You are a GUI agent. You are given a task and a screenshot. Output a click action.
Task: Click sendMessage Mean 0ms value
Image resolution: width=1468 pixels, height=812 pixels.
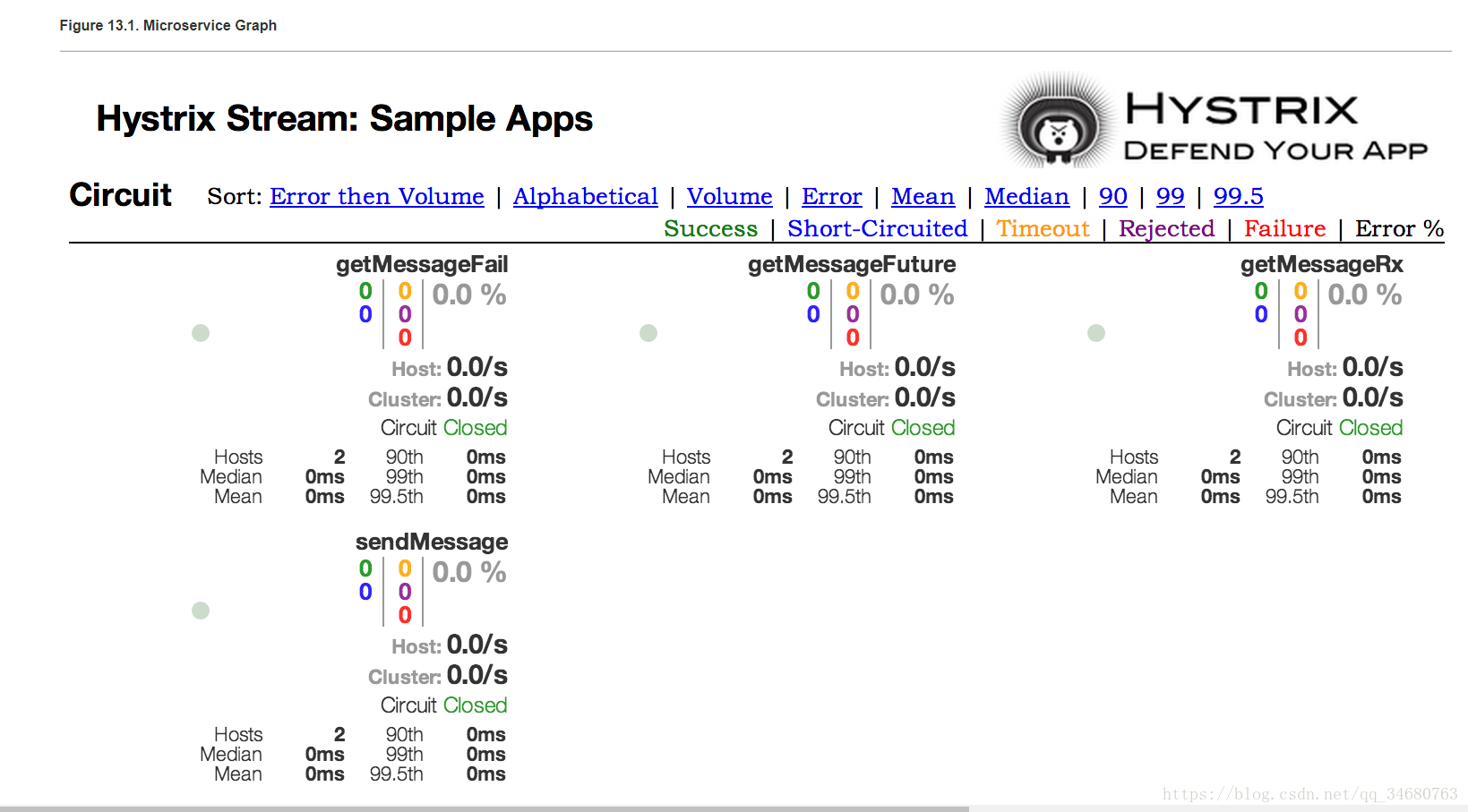tap(325, 774)
